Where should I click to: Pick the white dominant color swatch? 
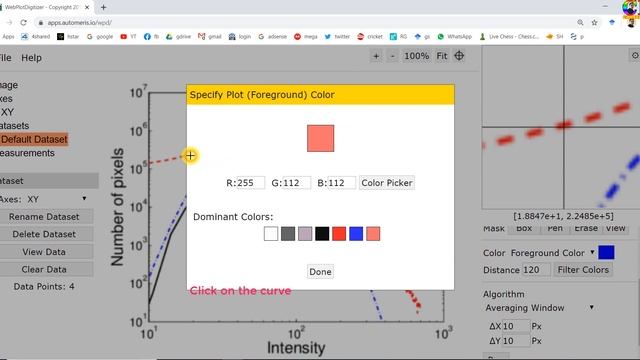(x=271, y=234)
